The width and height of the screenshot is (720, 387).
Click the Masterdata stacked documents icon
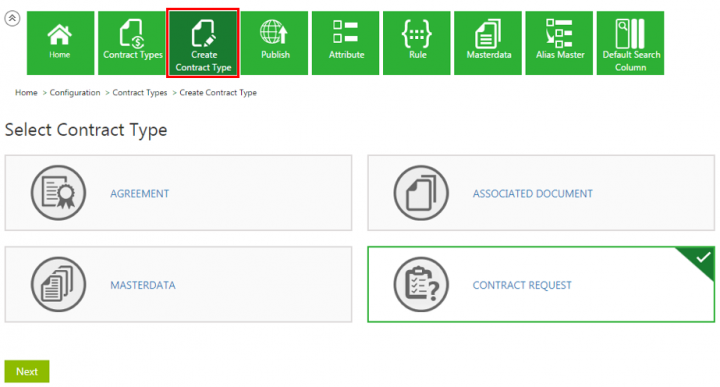[x=58, y=285]
